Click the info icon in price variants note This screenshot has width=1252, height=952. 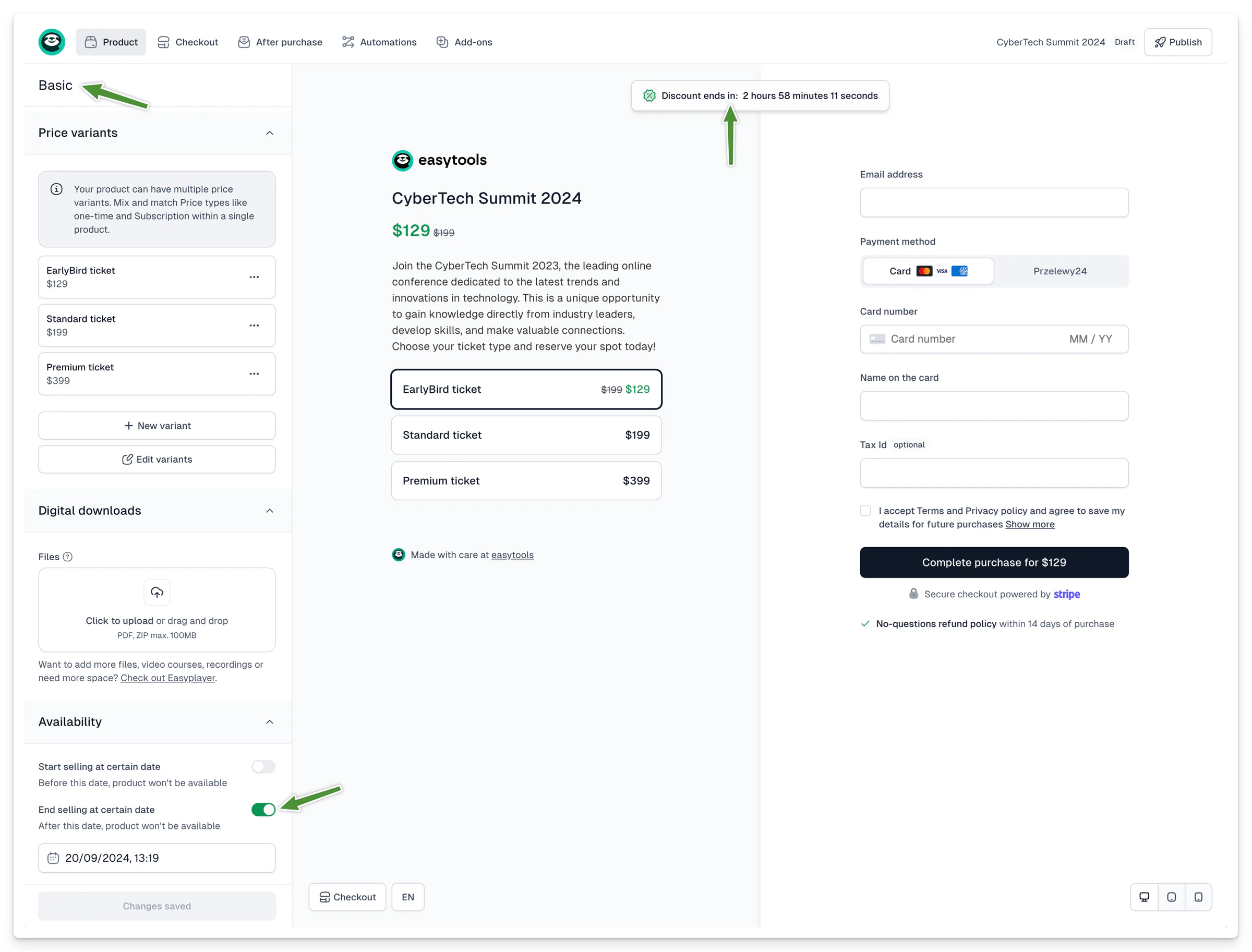[x=57, y=189]
